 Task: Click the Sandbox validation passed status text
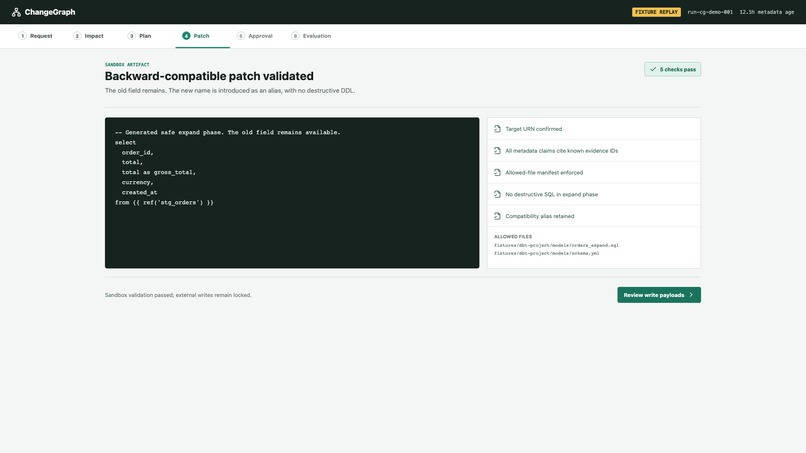click(x=178, y=295)
